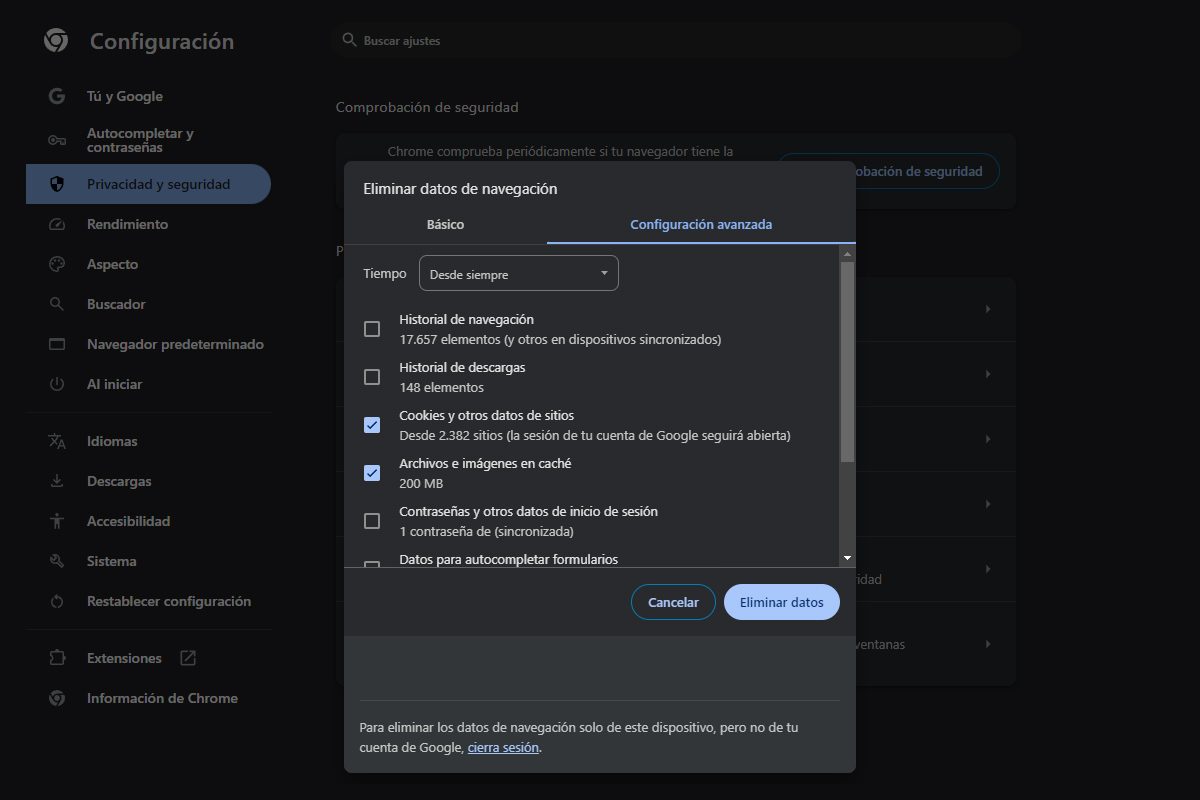Click the Buscador magnifier icon
Screen dimensions: 1200x800
[55, 303]
